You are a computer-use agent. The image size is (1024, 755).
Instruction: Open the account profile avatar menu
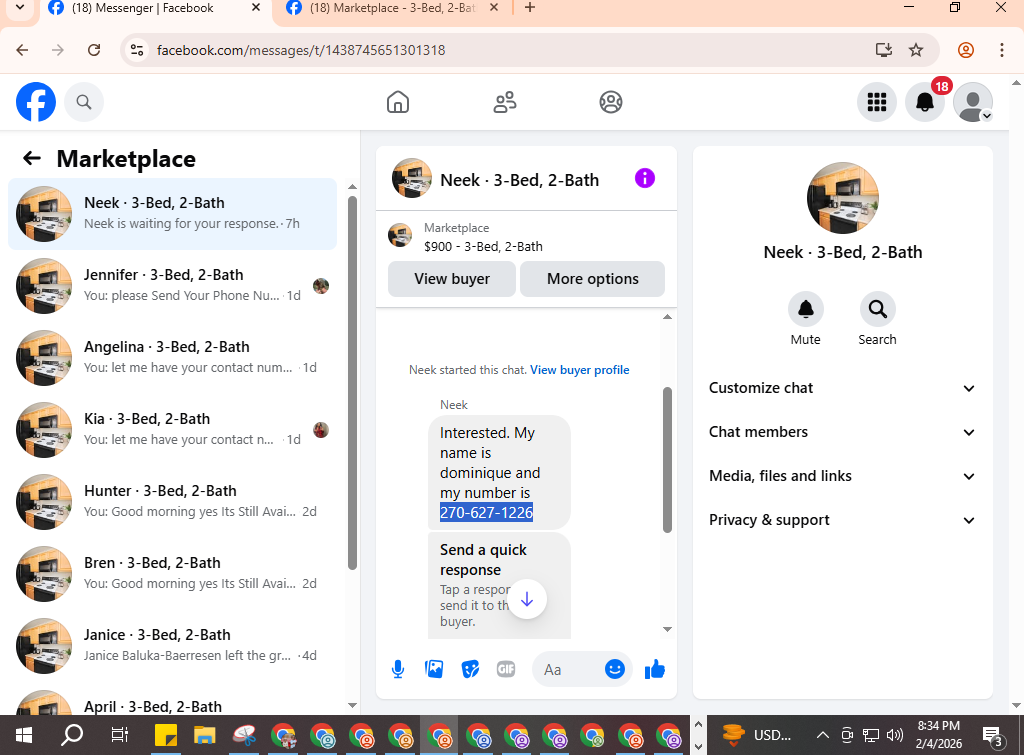coord(973,102)
